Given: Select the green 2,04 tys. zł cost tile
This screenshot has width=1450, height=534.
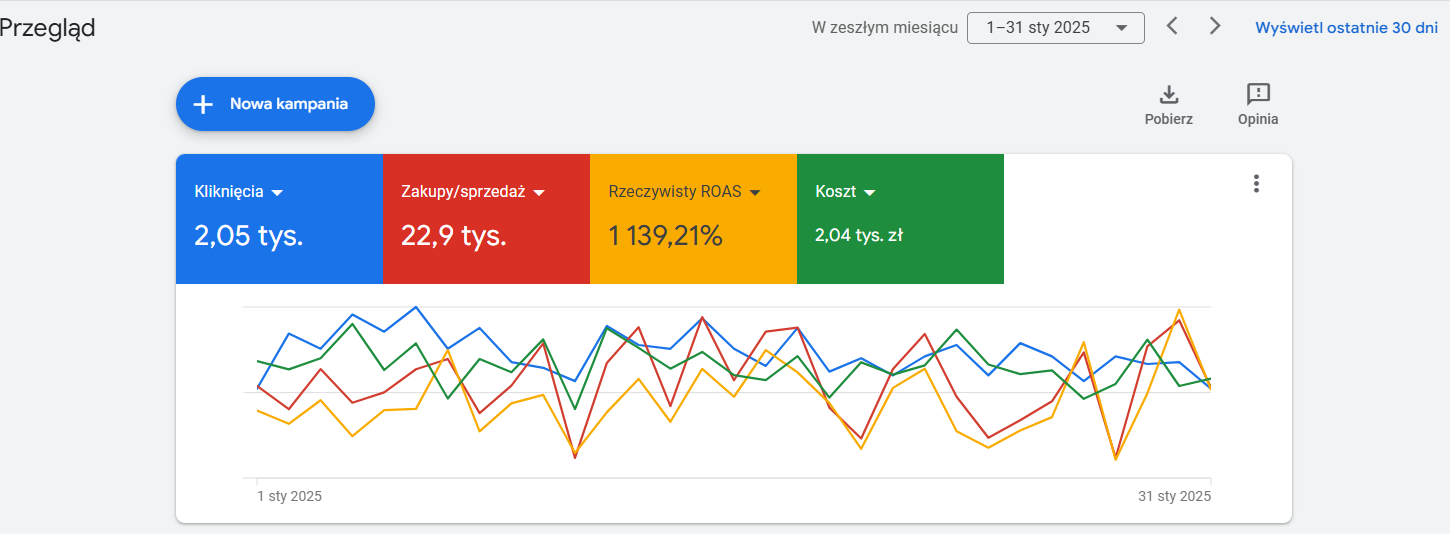Looking at the screenshot, I should 900,219.
